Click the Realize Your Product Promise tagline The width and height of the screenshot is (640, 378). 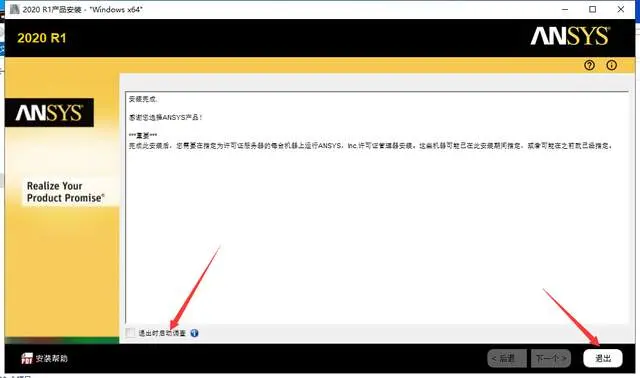[65, 192]
